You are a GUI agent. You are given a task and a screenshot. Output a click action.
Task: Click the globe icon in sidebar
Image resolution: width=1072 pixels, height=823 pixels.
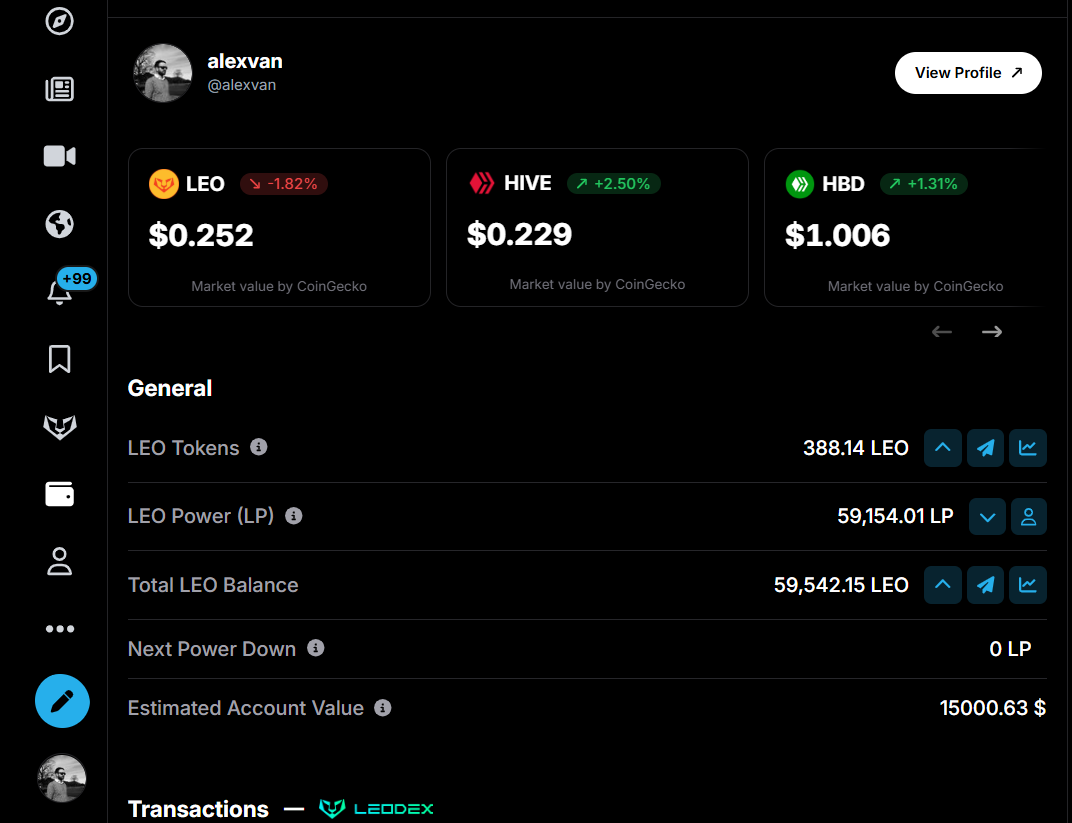click(x=59, y=224)
